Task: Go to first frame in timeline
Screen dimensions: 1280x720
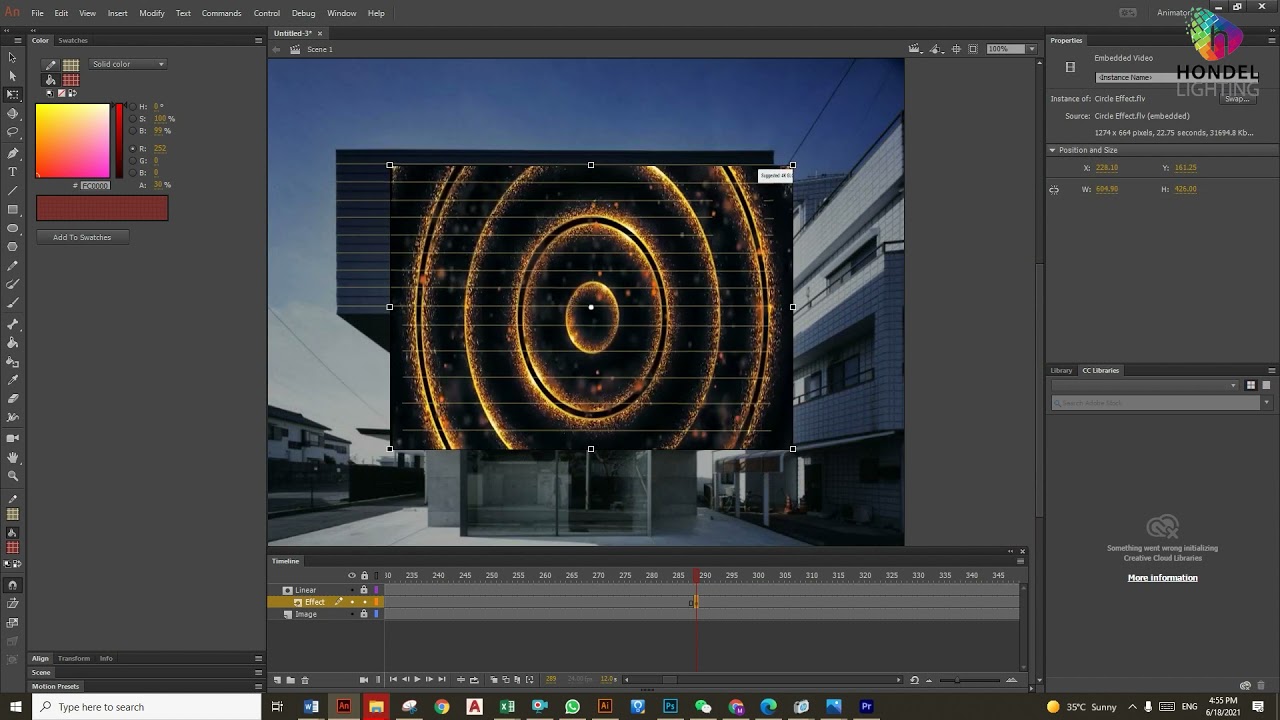Action: click(393, 680)
